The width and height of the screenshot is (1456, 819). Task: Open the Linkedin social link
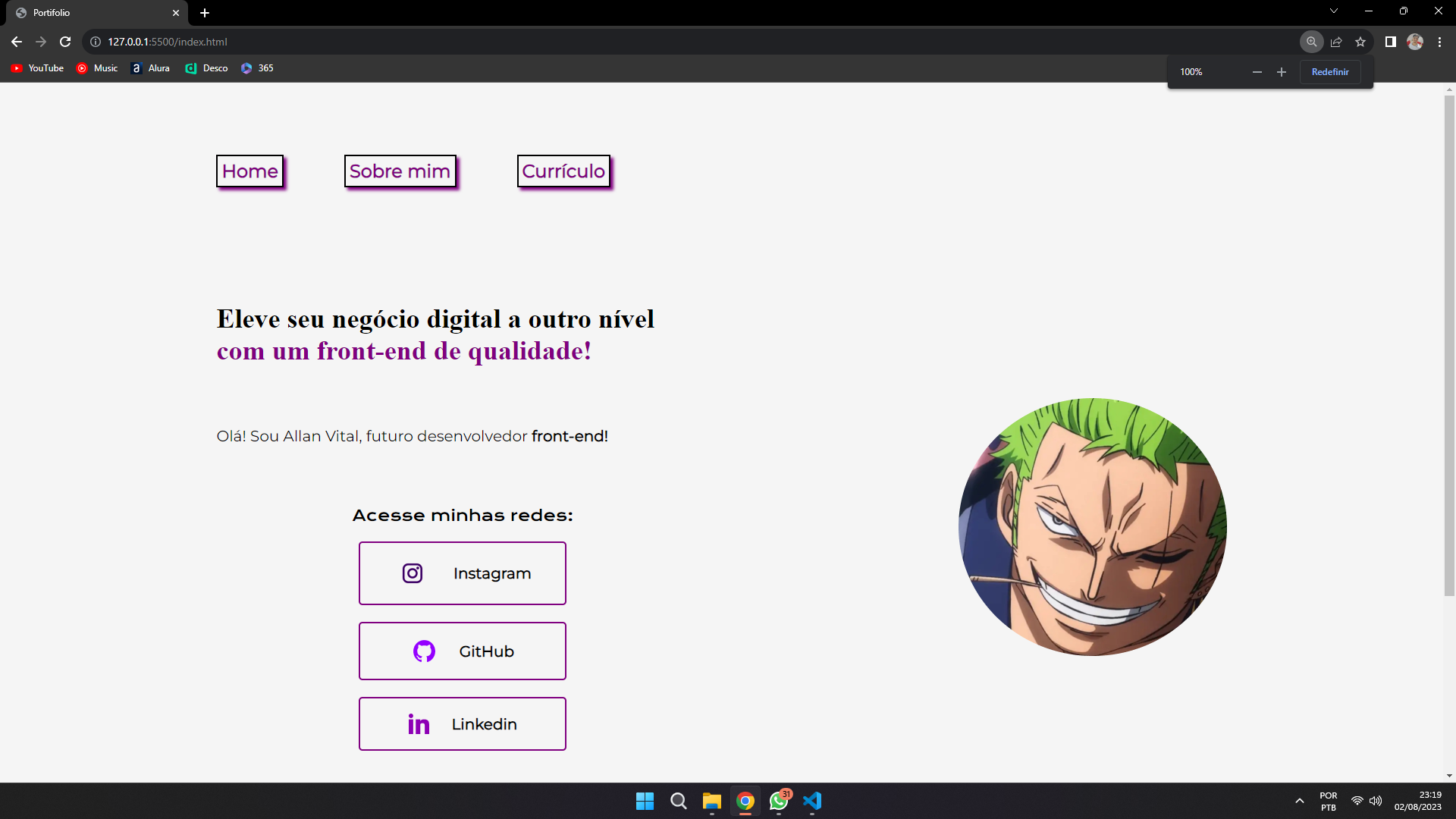point(463,724)
